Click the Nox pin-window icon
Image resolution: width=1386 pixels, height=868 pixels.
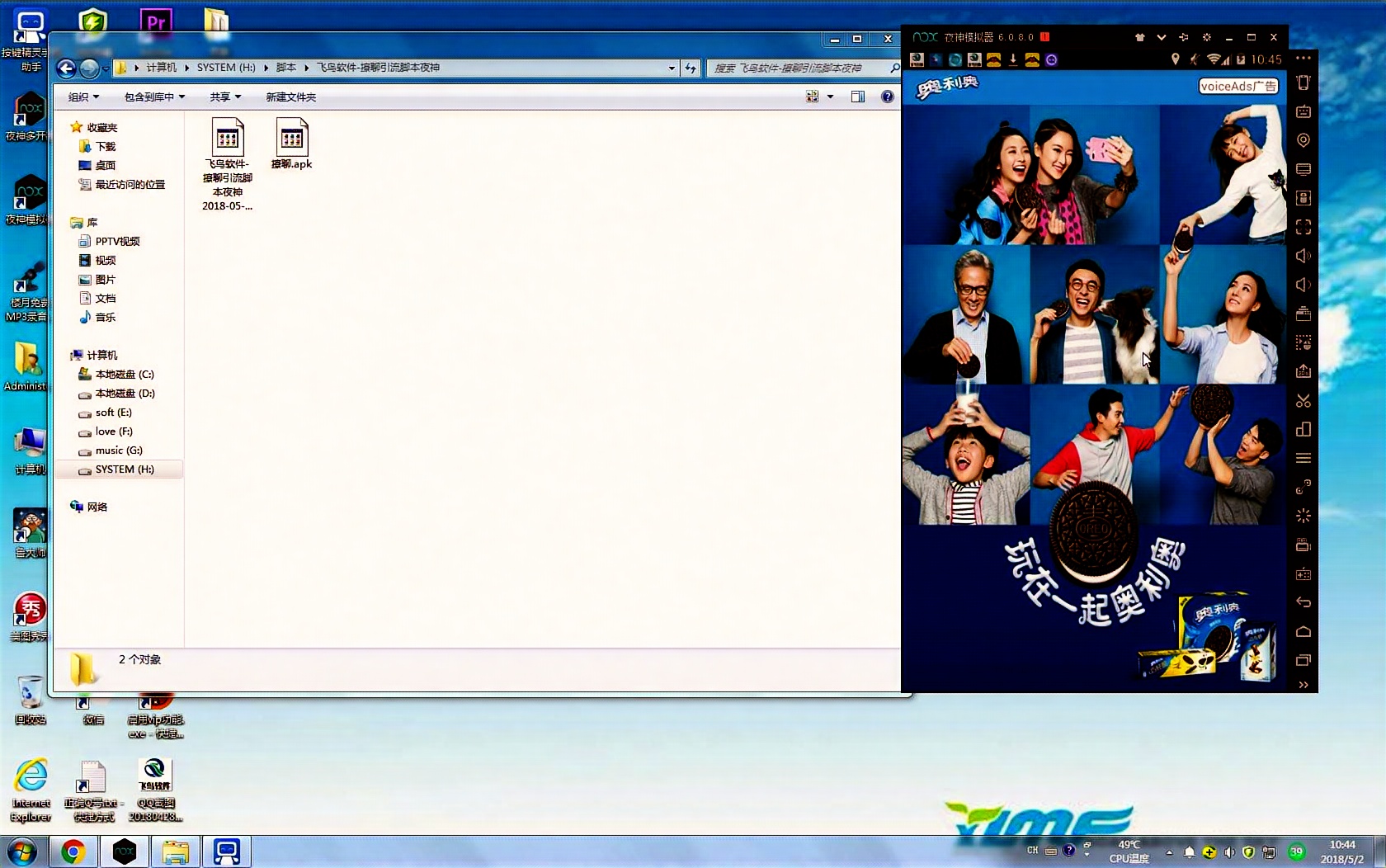[x=1184, y=37]
